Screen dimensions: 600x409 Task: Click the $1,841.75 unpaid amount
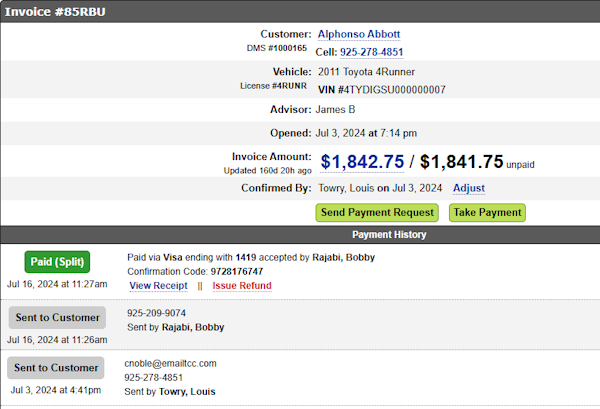(x=461, y=162)
